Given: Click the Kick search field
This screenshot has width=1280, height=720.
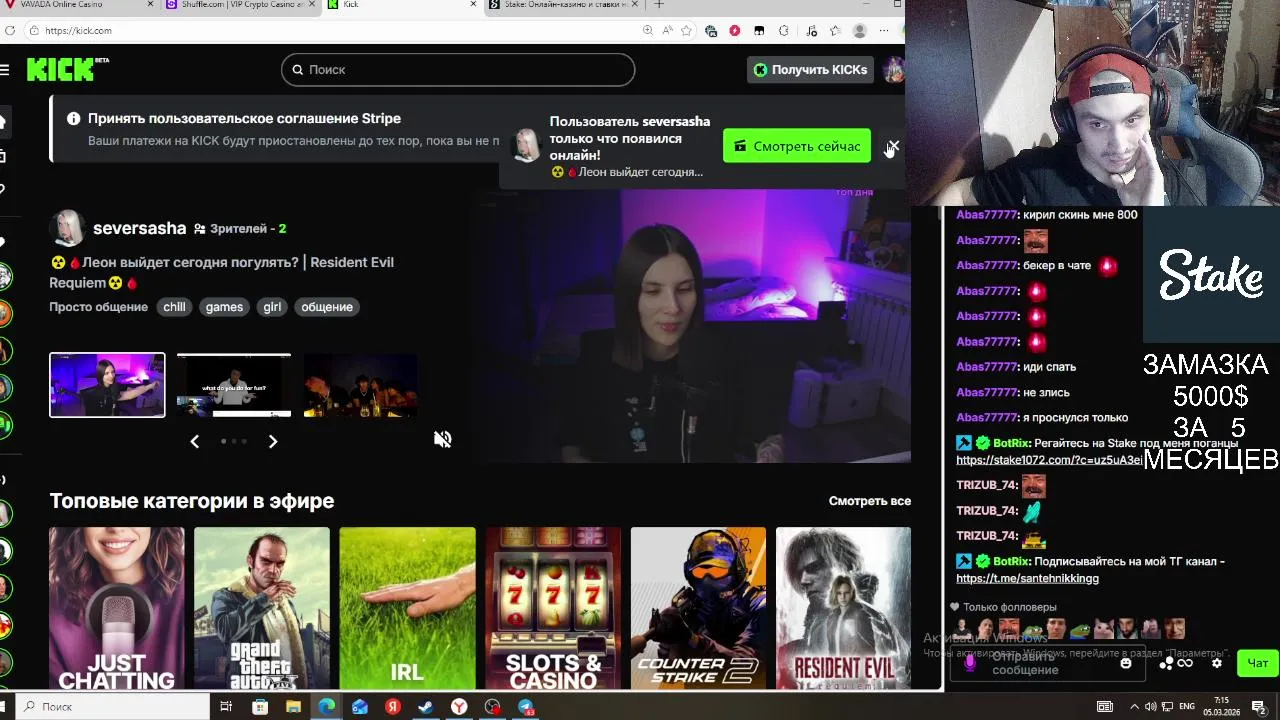Looking at the screenshot, I should pos(458,69).
